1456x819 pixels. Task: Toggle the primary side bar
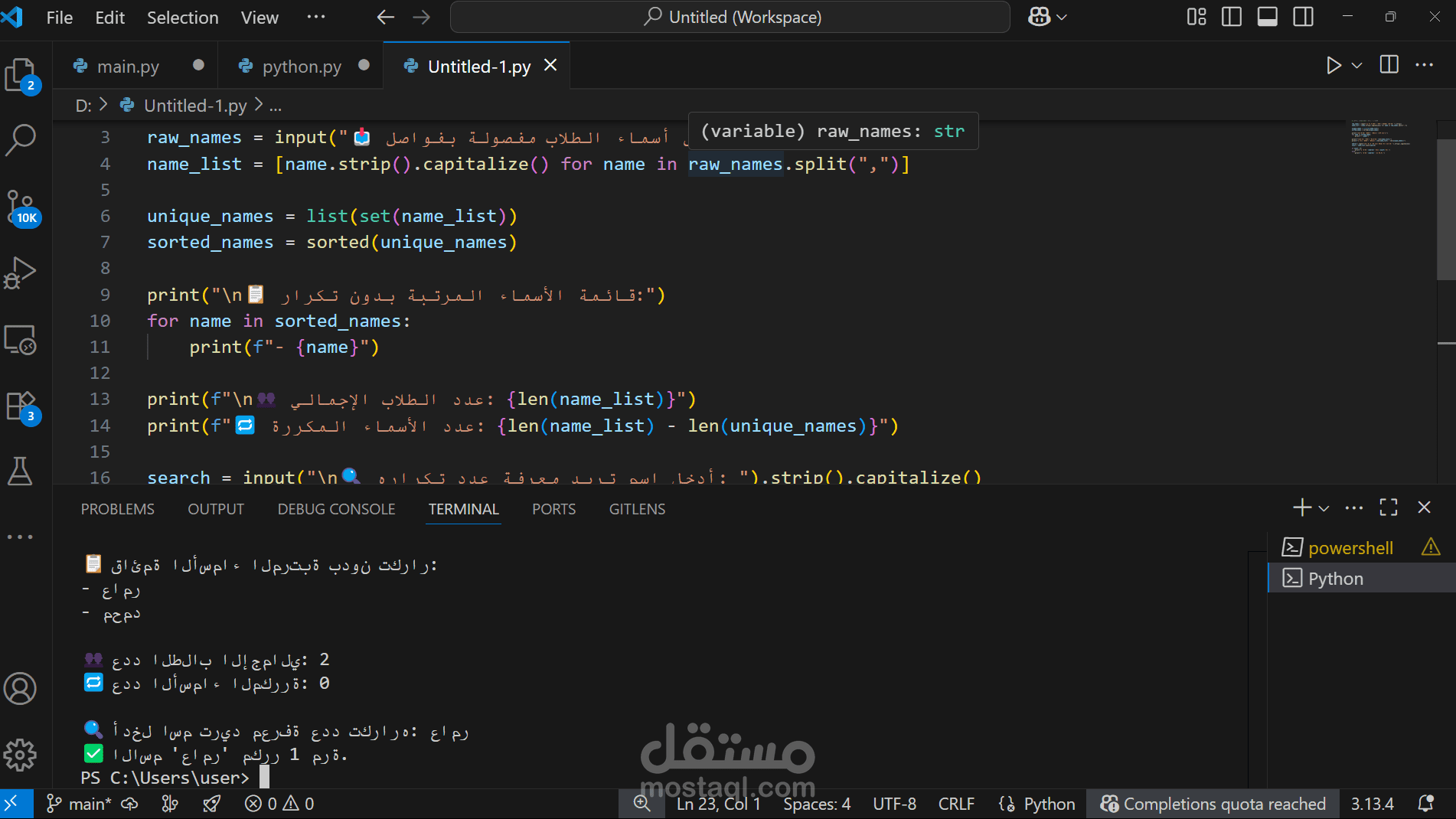(x=1232, y=17)
